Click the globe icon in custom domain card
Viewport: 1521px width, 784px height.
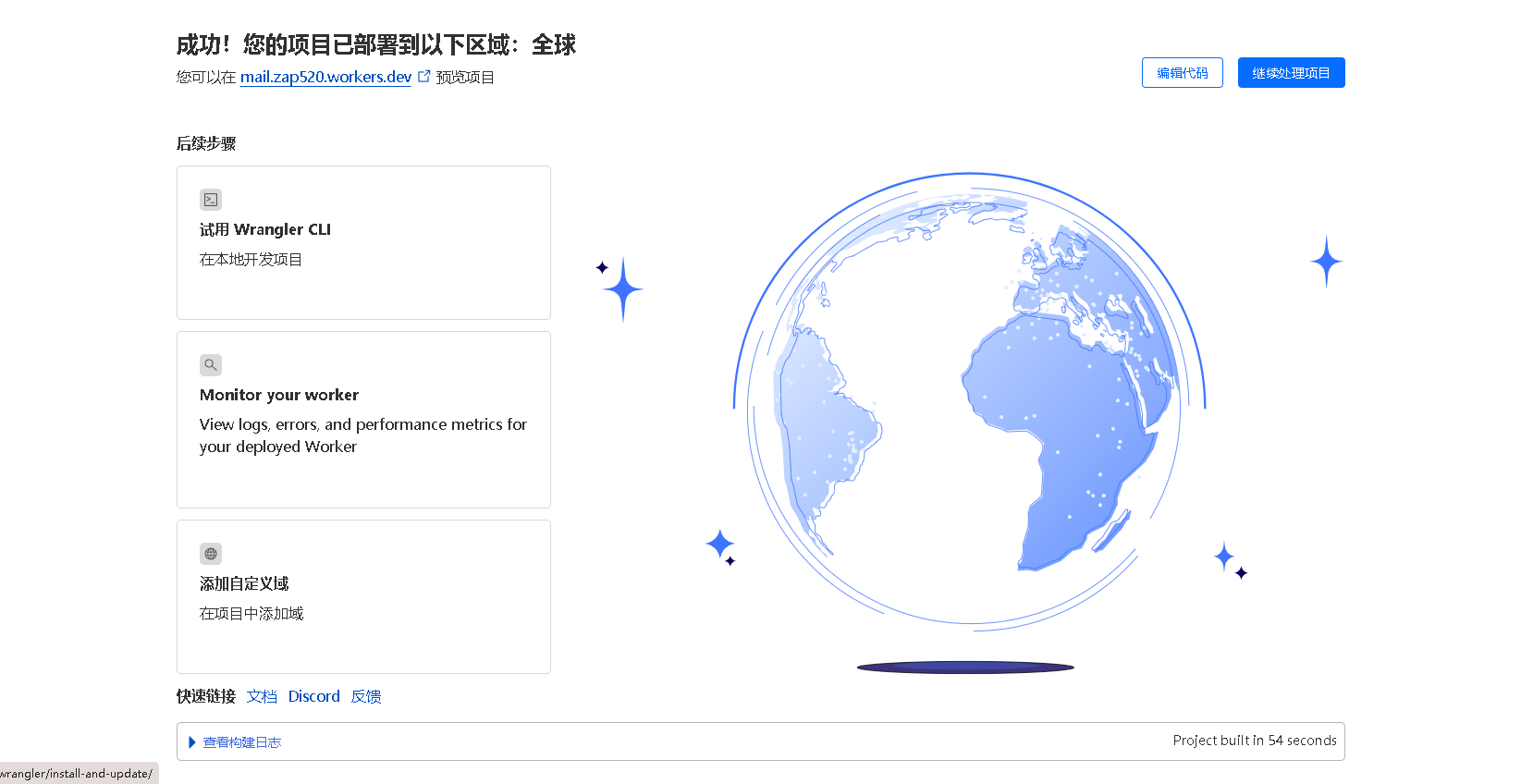tap(211, 554)
